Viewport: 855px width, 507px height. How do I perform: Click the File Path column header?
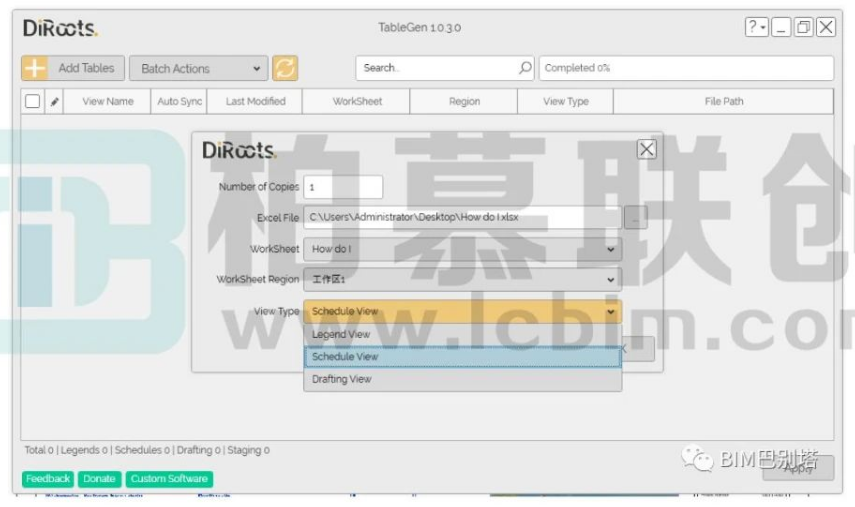click(x=724, y=101)
